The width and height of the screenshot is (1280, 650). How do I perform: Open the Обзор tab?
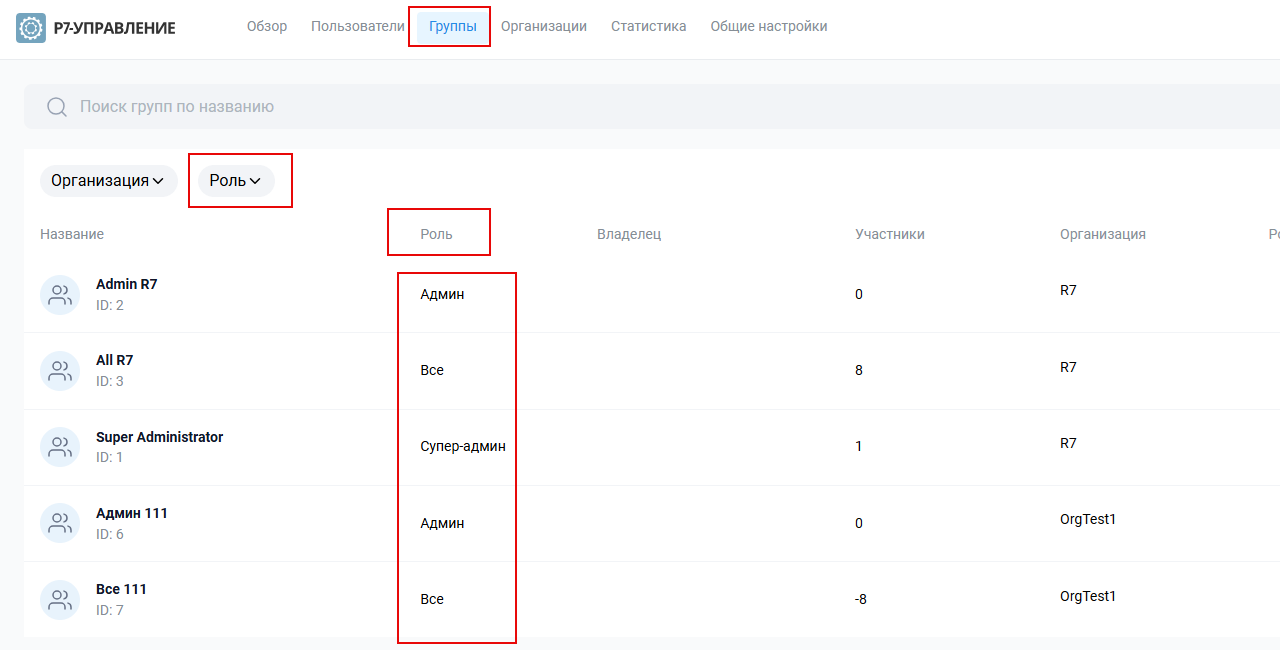pyautogui.click(x=267, y=27)
